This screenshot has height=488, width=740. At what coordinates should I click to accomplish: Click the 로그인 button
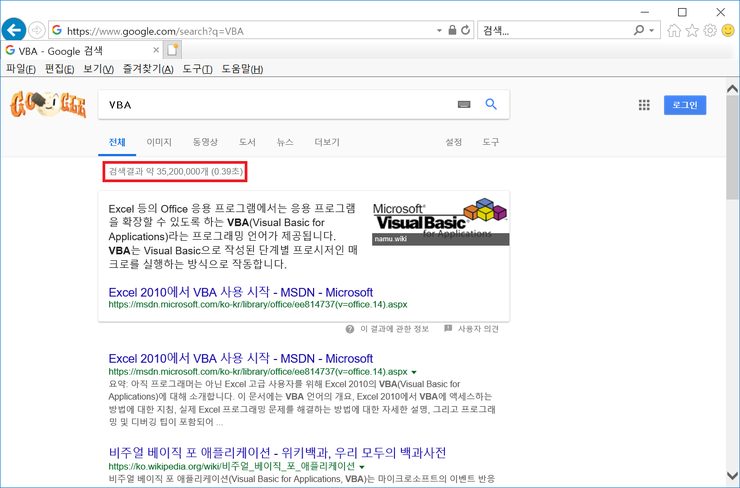(685, 105)
